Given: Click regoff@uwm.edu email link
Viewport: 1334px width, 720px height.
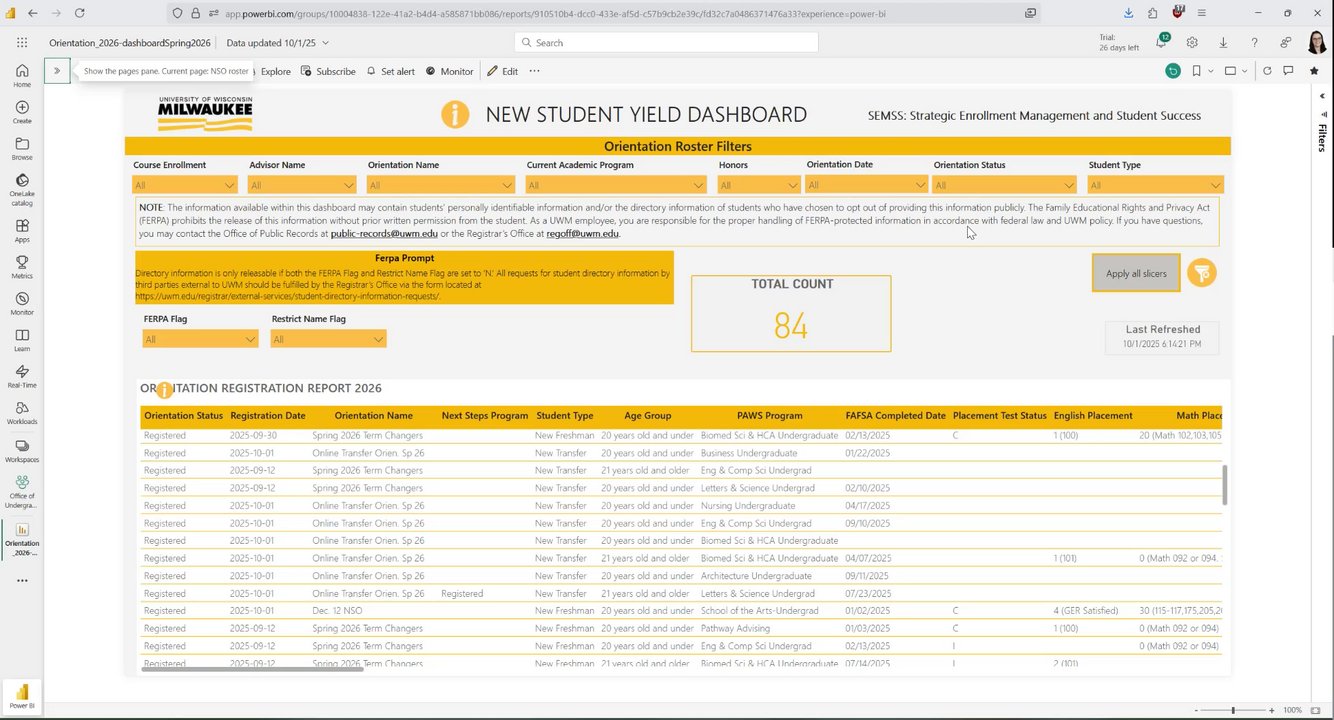Looking at the screenshot, I should 582,233.
